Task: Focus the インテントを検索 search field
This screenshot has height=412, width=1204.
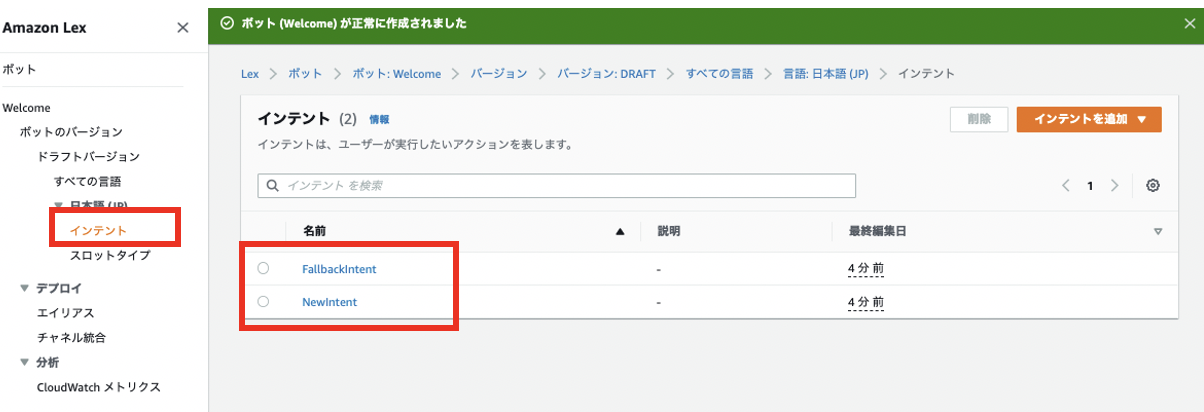Action: pyautogui.click(x=557, y=185)
